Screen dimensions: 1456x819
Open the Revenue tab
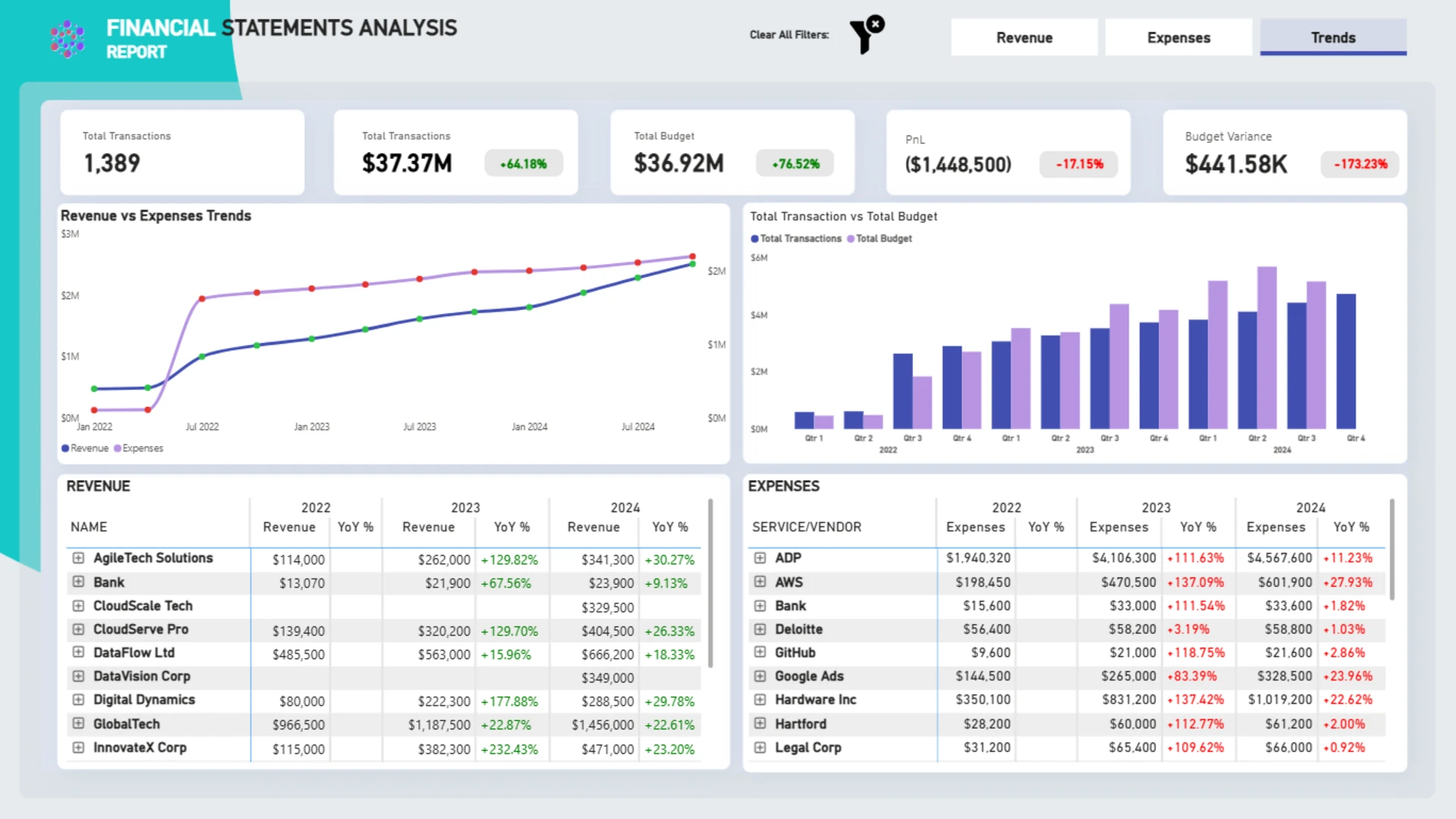pyautogui.click(x=1024, y=37)
